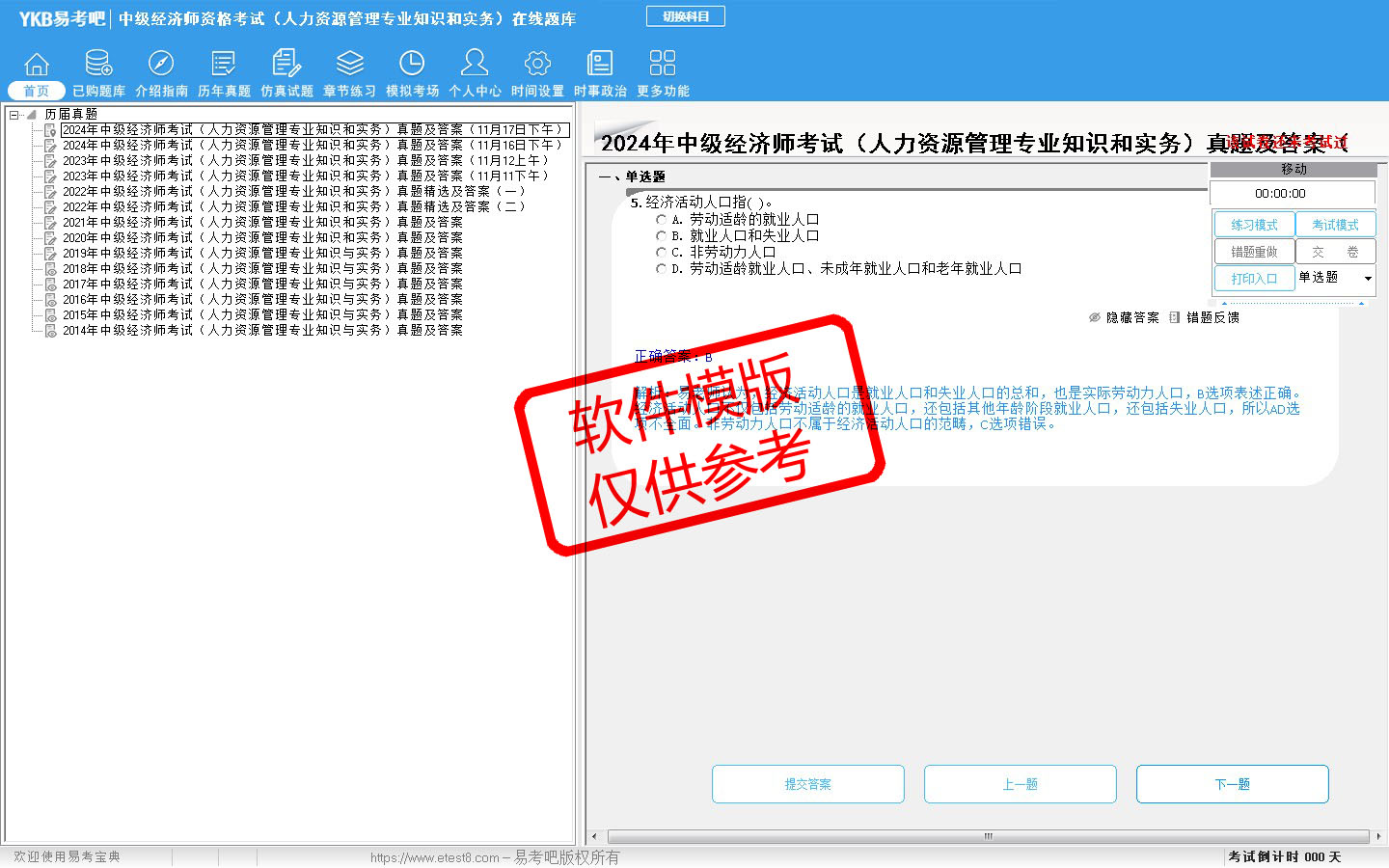Open 章节练习 layers icon
1389x868 pixels.
click(349, 65)
